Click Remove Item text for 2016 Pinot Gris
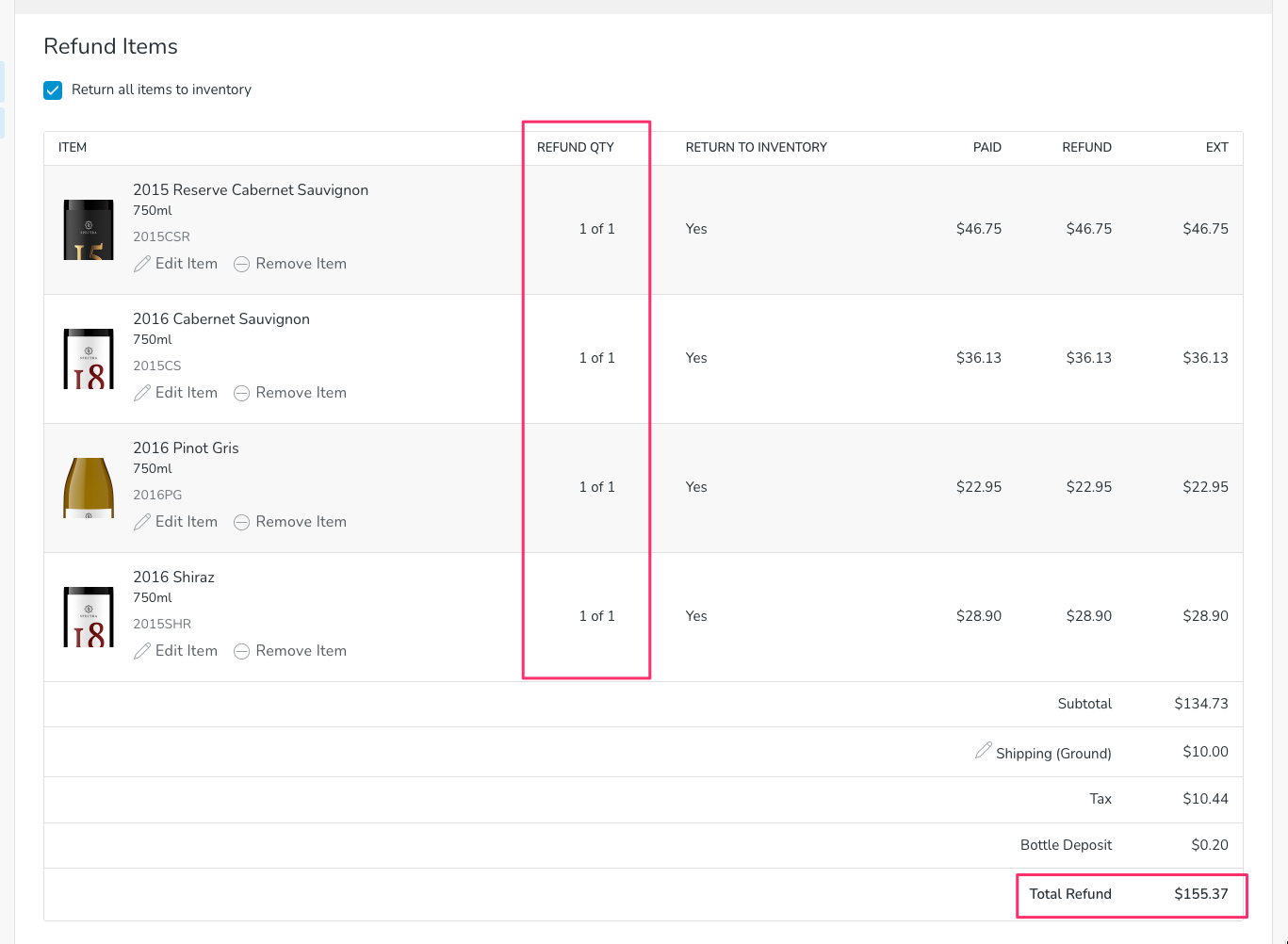Viewport: 1288px width, 944px height. click(x=301, y=522)
